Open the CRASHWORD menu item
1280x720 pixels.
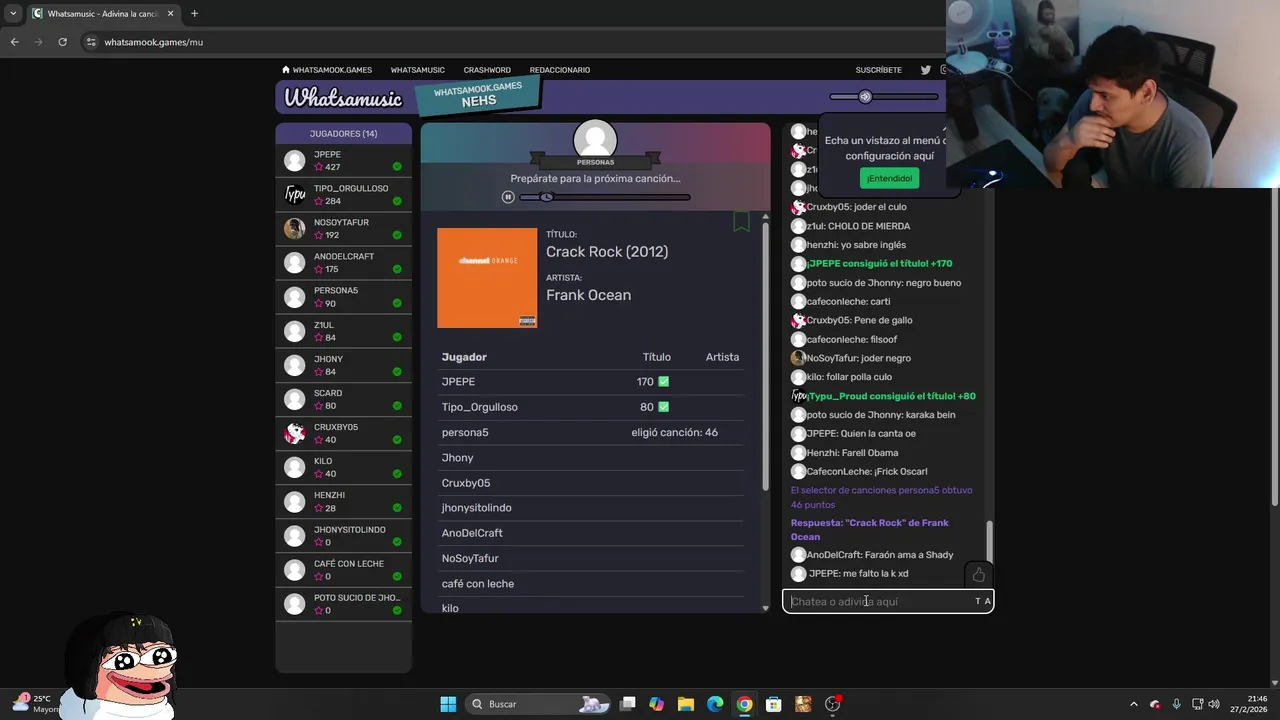[x=487, y=70]
